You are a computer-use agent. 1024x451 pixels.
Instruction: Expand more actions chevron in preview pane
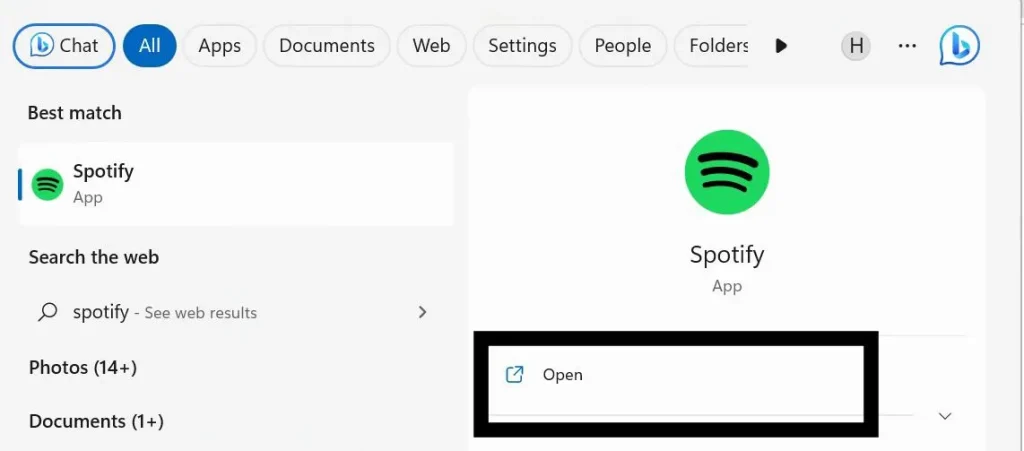pyautogui.click(x=944, y=416)
